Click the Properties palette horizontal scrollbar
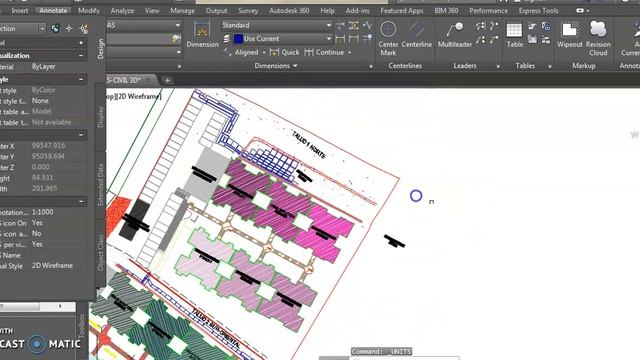Image resolution: width=640 pixels, height=360 pixels. (x=38, y=306)
